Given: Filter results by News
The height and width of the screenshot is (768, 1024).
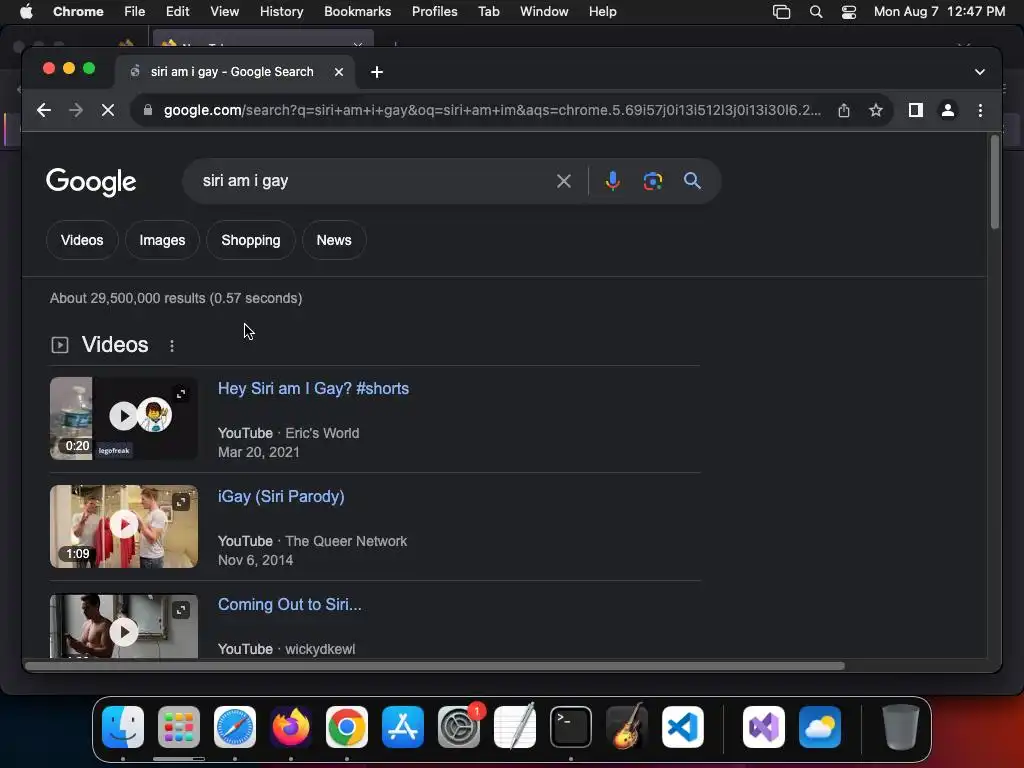Looking at the screenshot, I should click(x=334, y=240).
